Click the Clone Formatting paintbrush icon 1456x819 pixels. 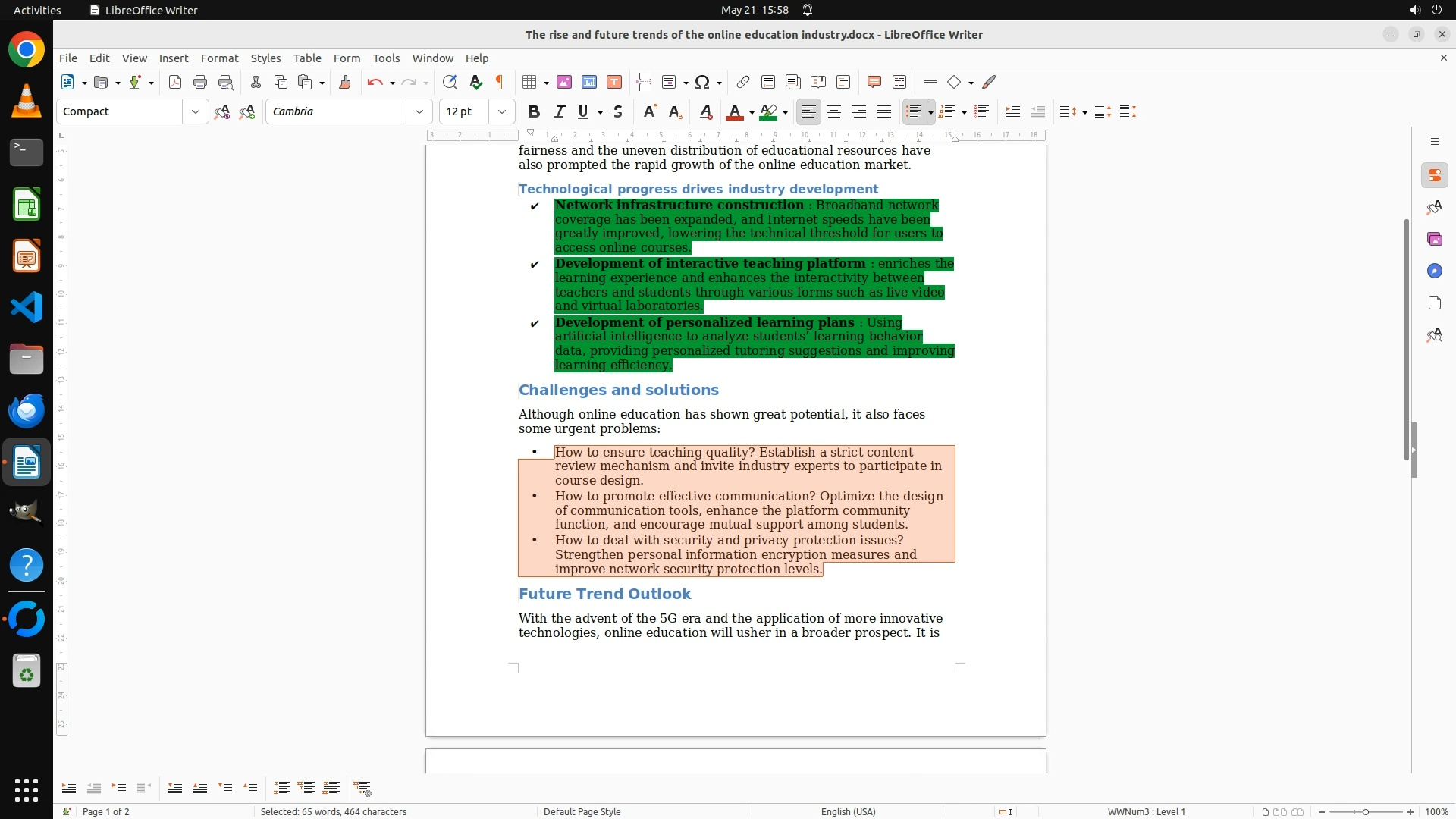(345, 82)
